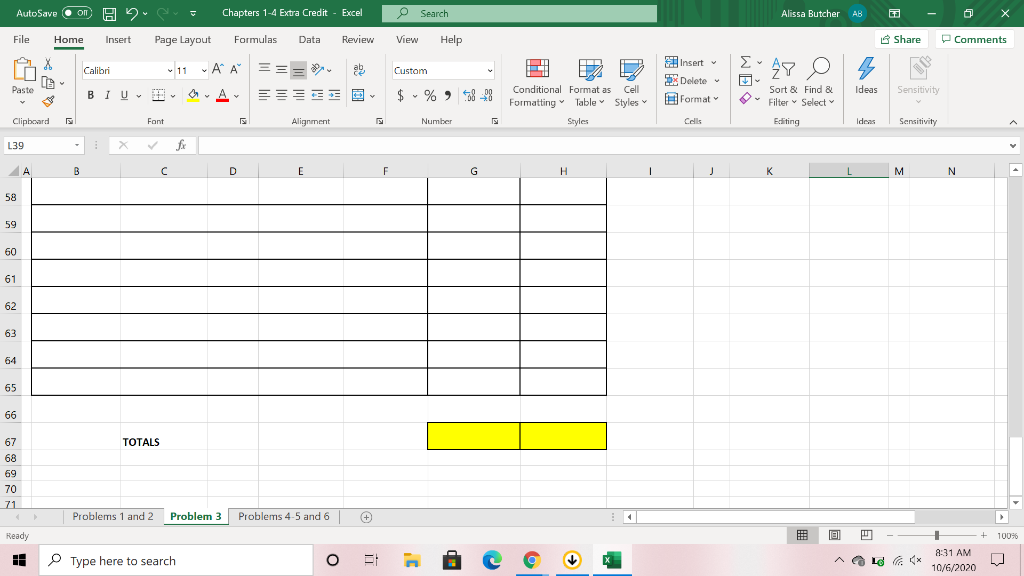Open the Comments pane
1024x576 pixels.
[974, 39]
